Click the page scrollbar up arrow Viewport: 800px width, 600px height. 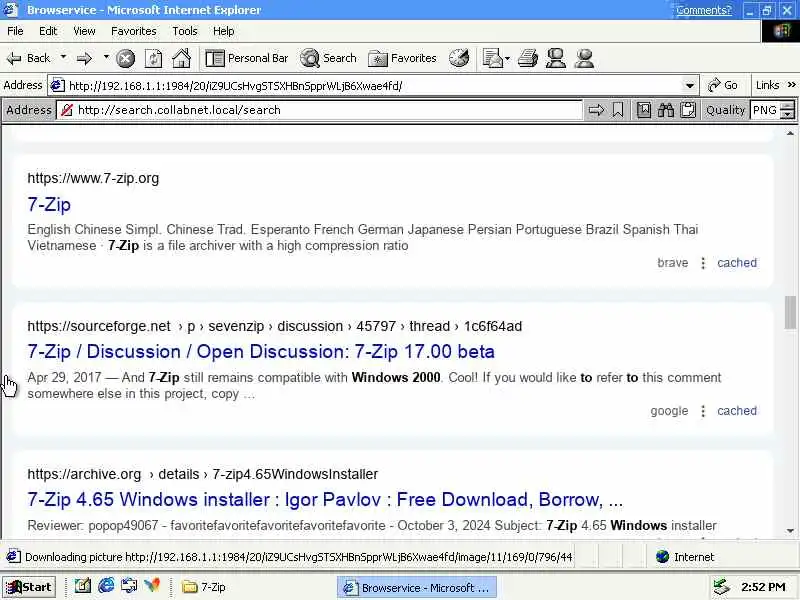pyautogui.click(x=790, y=133)
